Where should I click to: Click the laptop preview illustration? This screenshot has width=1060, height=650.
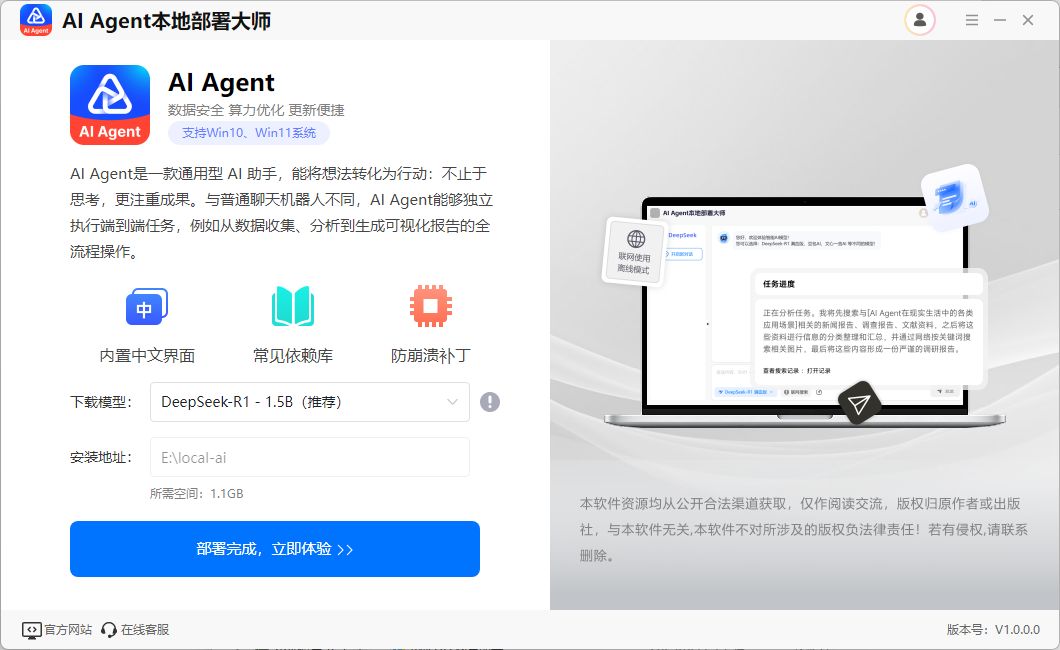[x=804, y=312]
